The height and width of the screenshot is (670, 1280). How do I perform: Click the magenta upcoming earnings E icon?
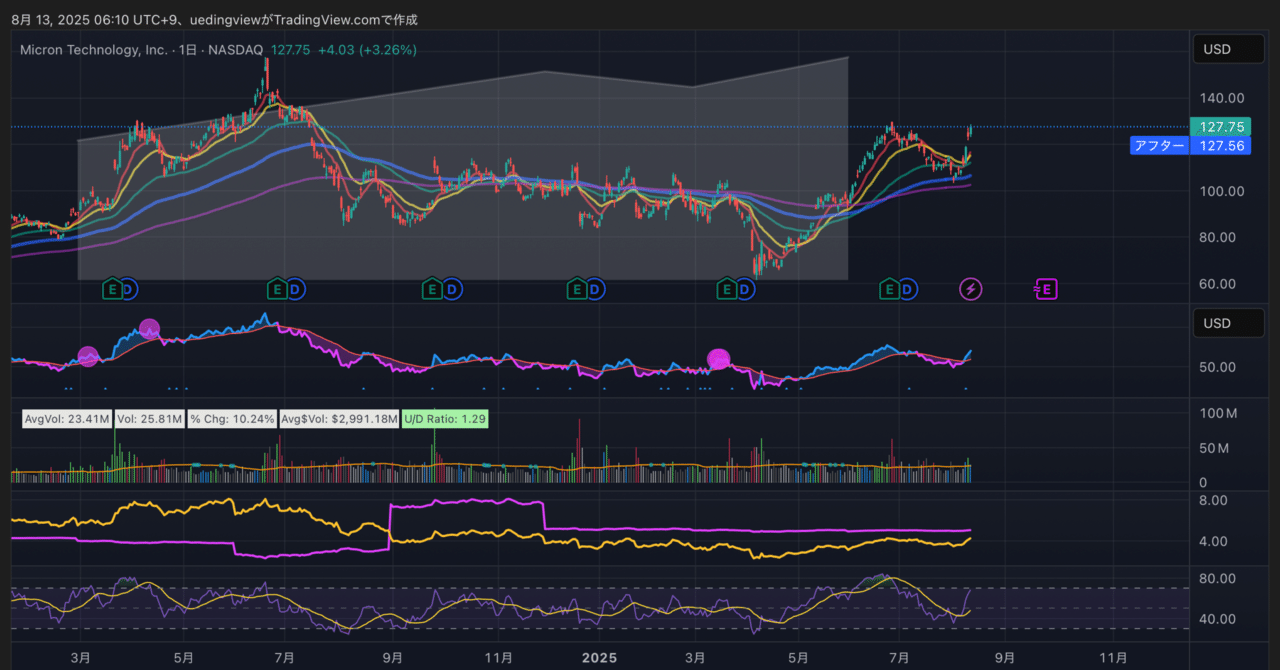pyautogui.click(x=1045, y=290)
